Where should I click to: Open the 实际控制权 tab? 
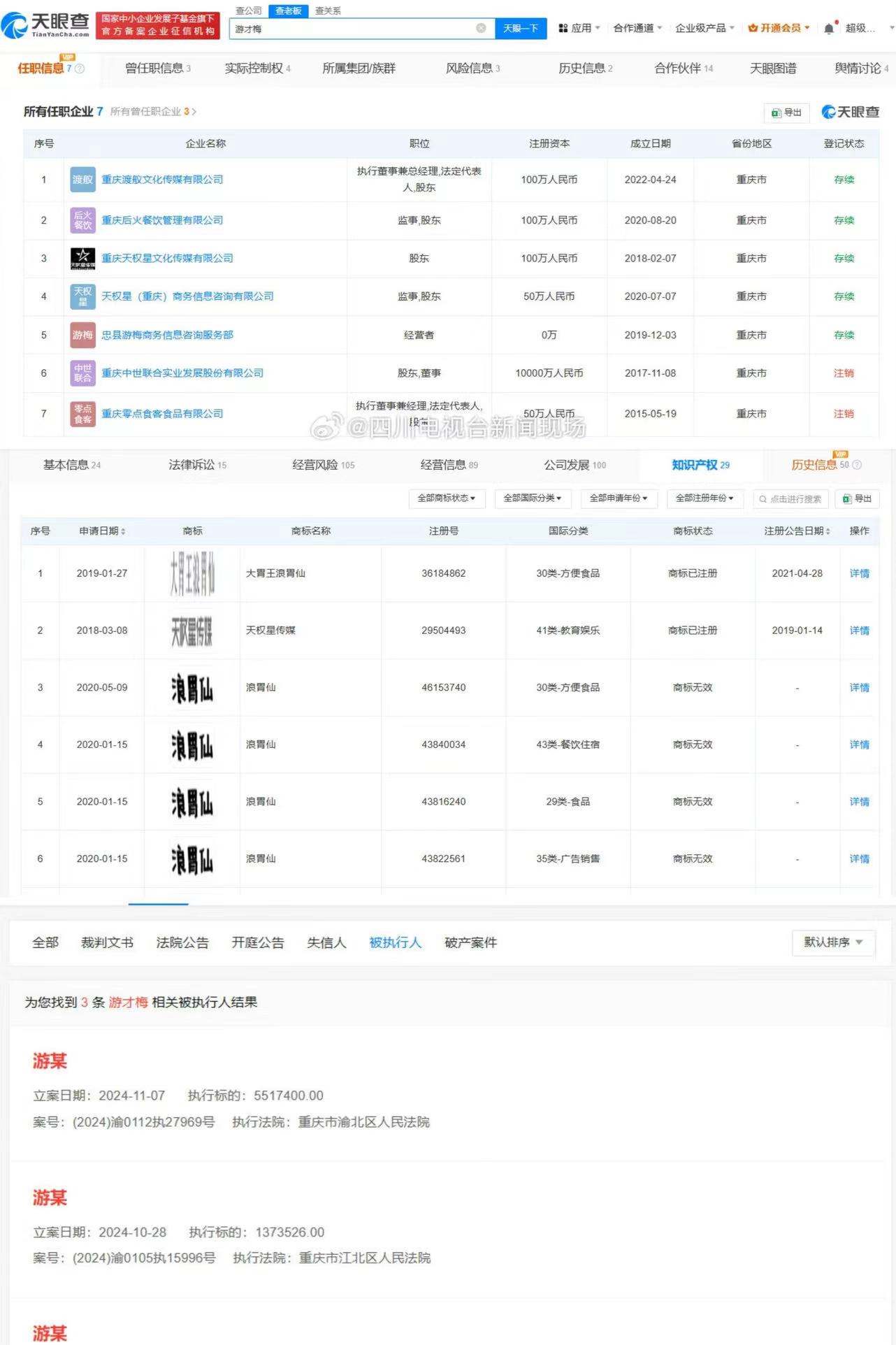coord(257,68)
